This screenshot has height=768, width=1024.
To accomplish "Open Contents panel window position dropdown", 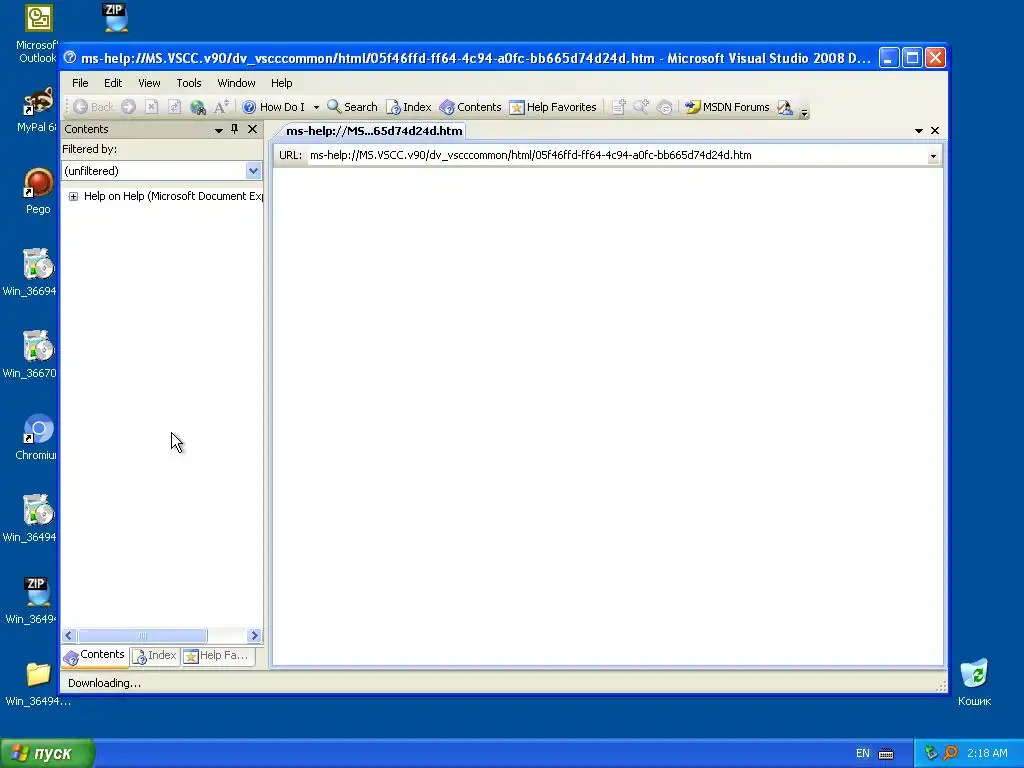I will 219,130.
